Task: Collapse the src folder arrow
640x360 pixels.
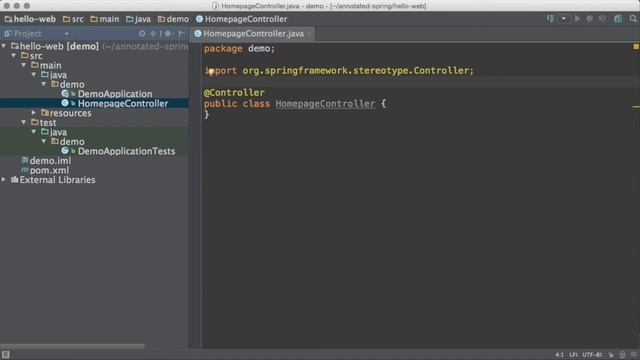Action: 14,56
